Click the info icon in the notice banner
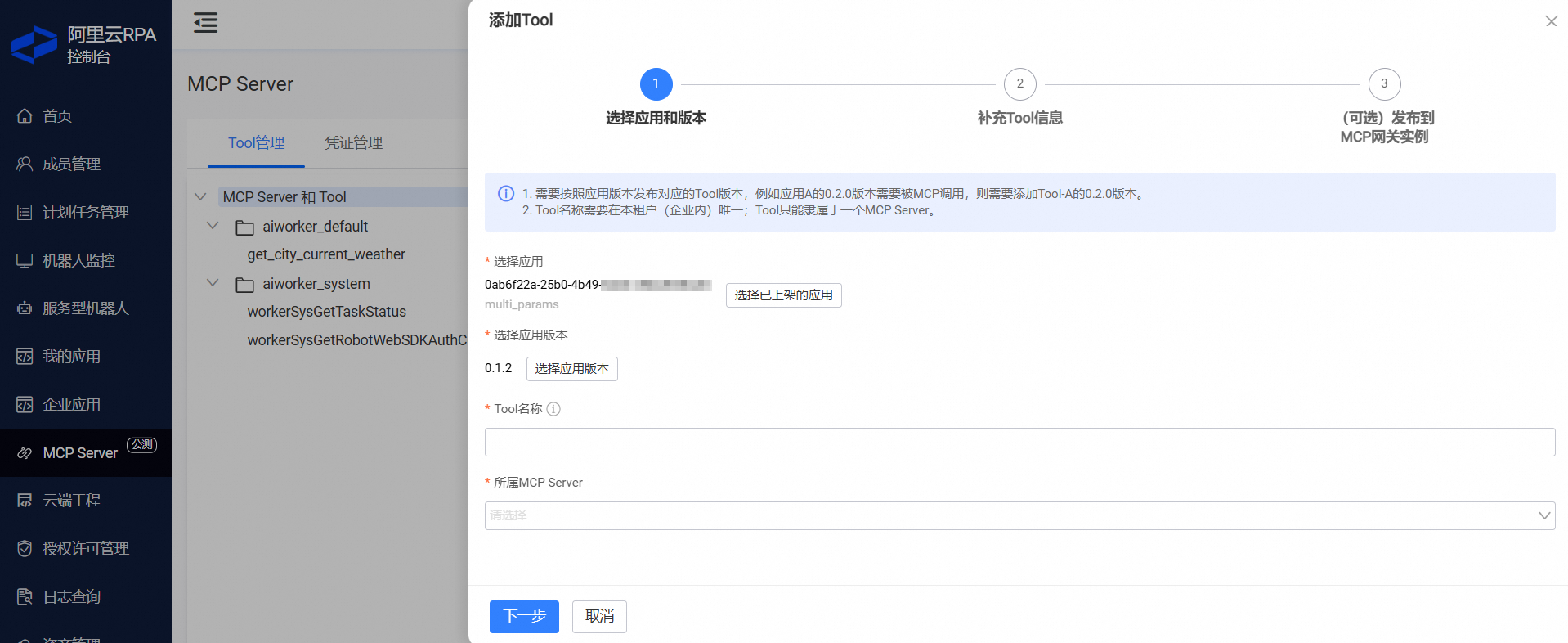The image size is (1568, 643). [x=506, y=194]
